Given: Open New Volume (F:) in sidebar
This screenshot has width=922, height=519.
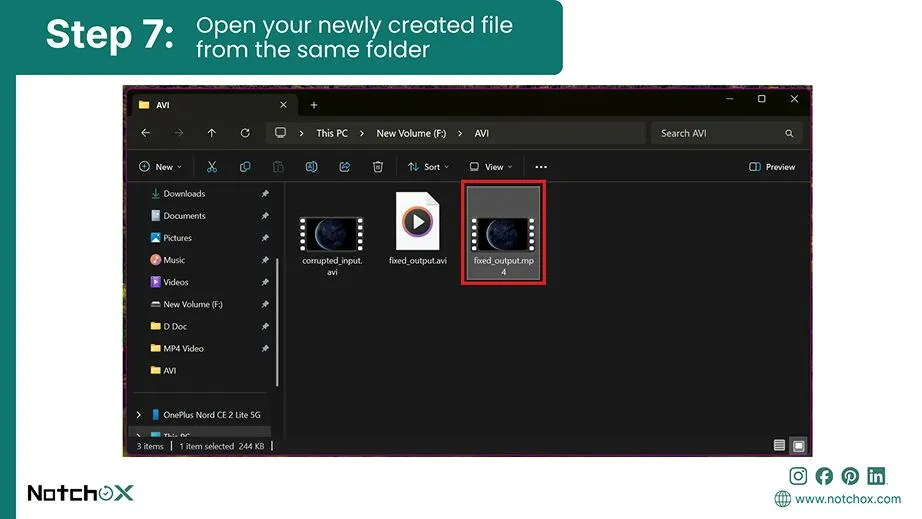Looking at the screenshot, I should (x=186, y=304).
